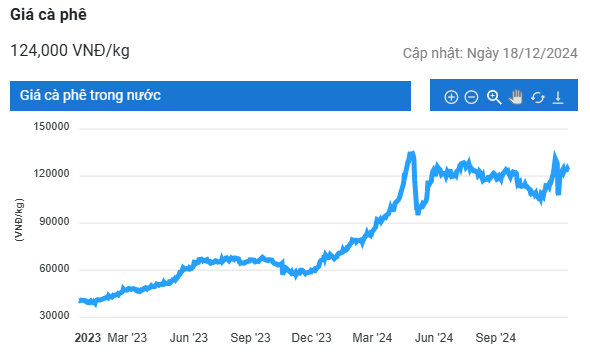The height and width of the screenshot is (361, 590).
Task: Click the (VNĐ/kg) vertical axis title
Action: pyautogui.click(x=19, y=220)
